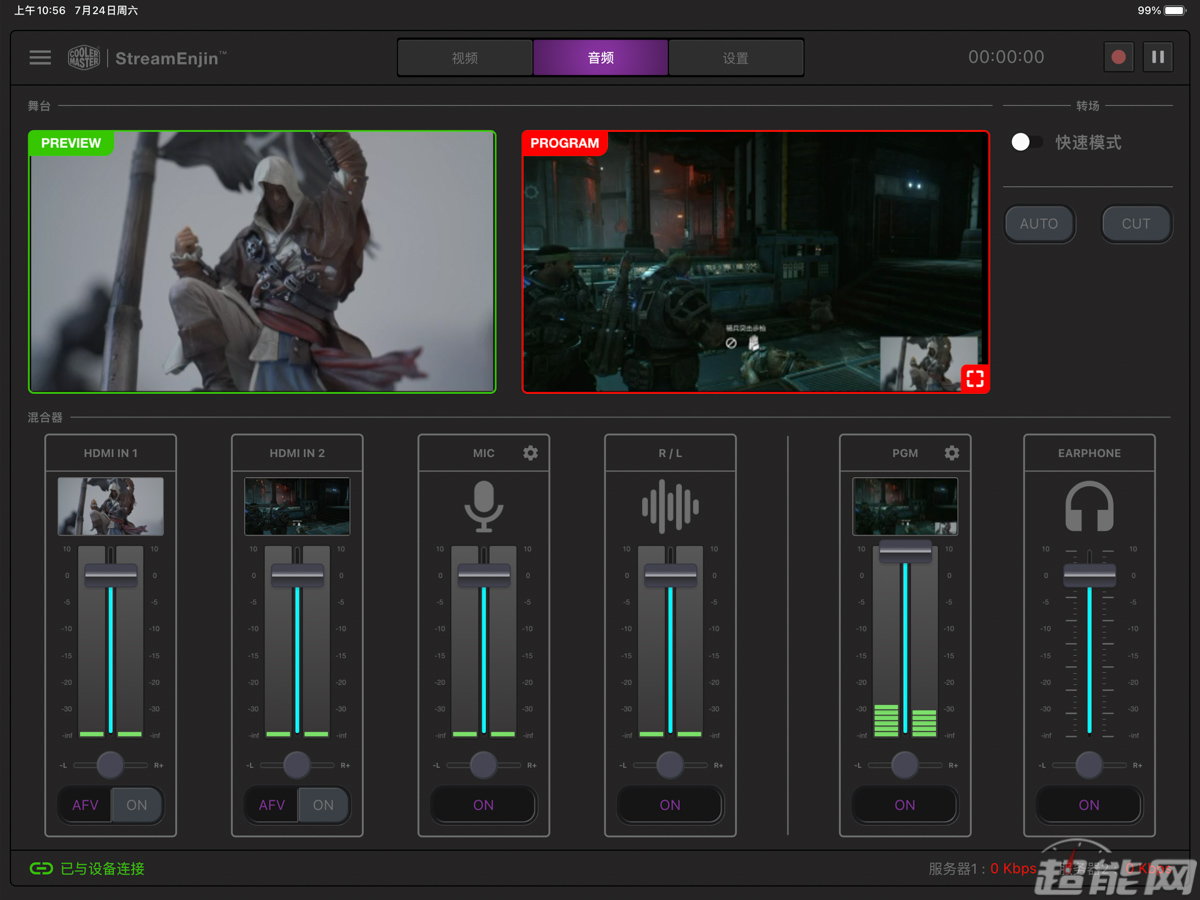
Task: Click EARPHONE volume fader handle
Action: [1089, 575]
